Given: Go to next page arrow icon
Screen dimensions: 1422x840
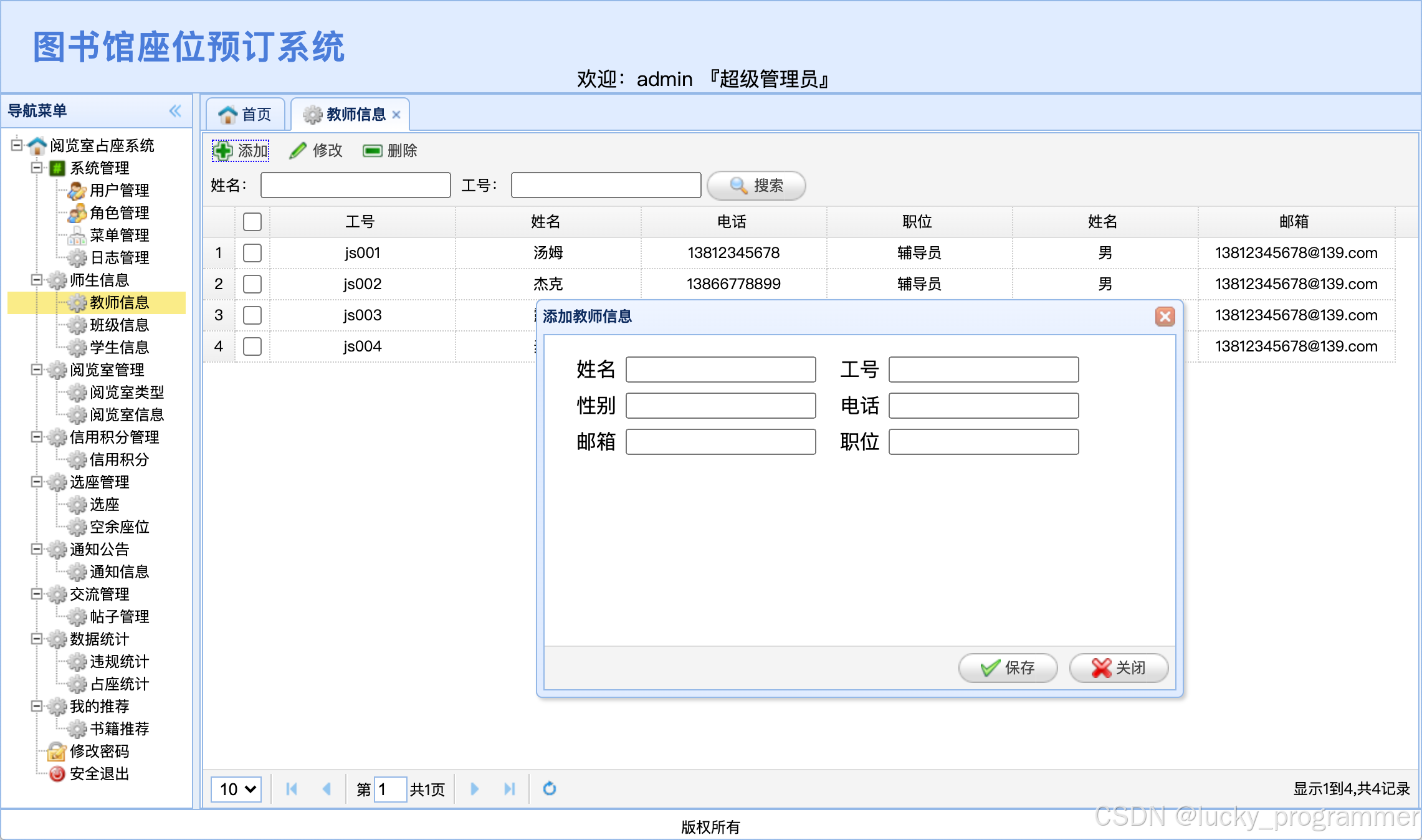Looking at the screenshot, I should pyautogui.click(x=474, y=789).
